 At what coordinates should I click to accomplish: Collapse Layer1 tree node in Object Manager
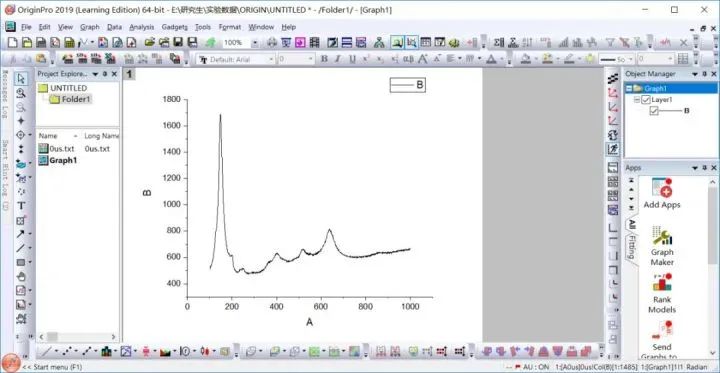636,99
